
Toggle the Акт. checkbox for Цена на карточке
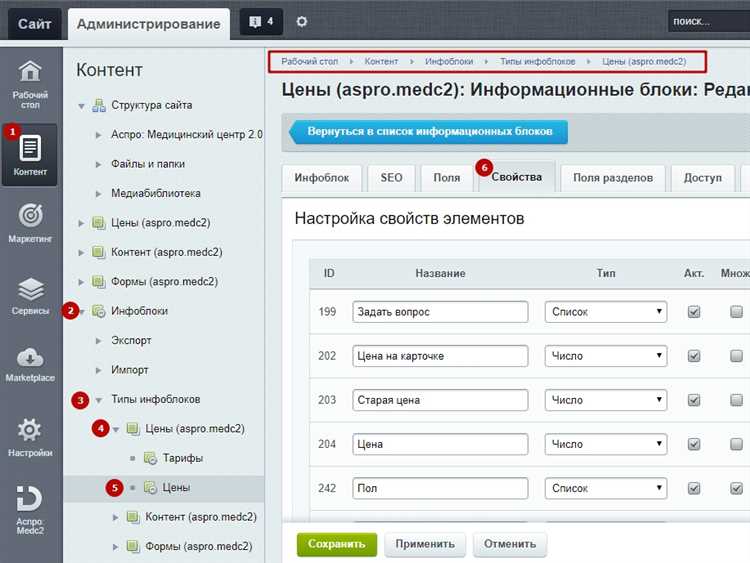[694, 356]
